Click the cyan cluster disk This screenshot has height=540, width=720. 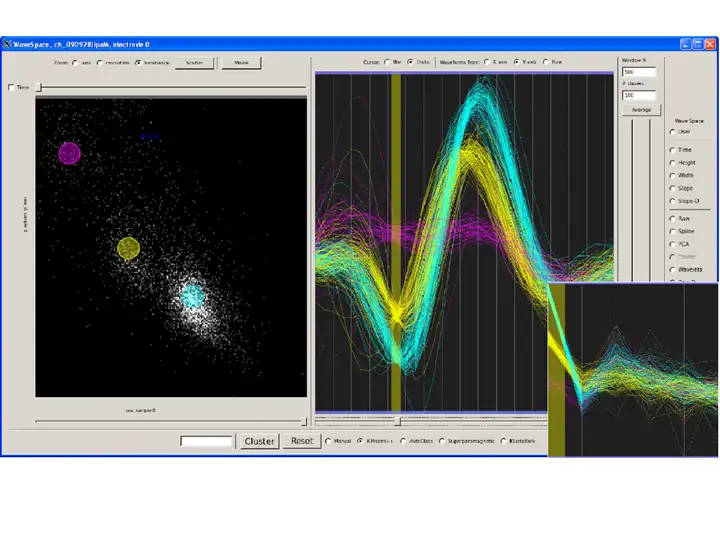[x=192, y=296]
